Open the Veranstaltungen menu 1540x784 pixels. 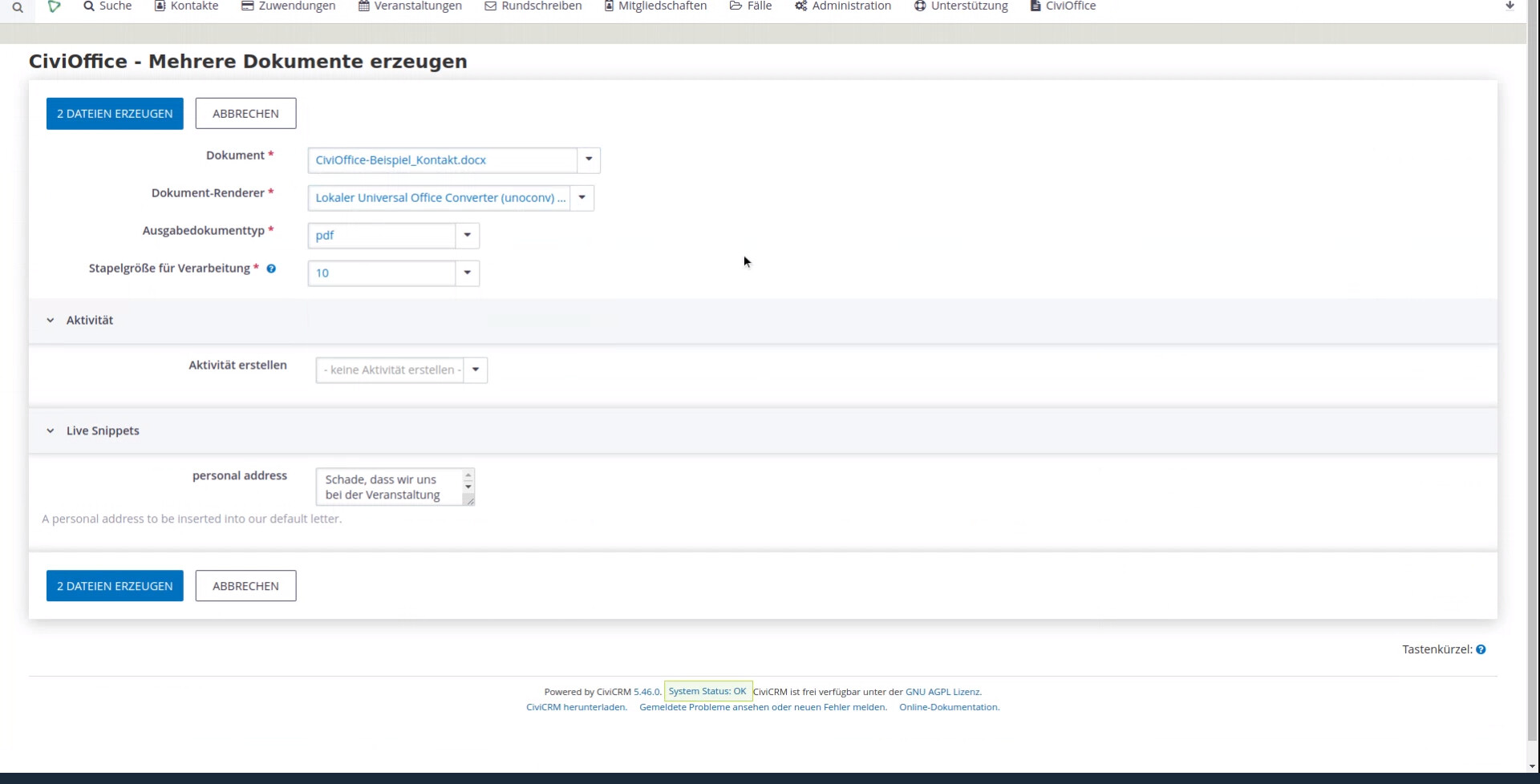click(410, 6)
